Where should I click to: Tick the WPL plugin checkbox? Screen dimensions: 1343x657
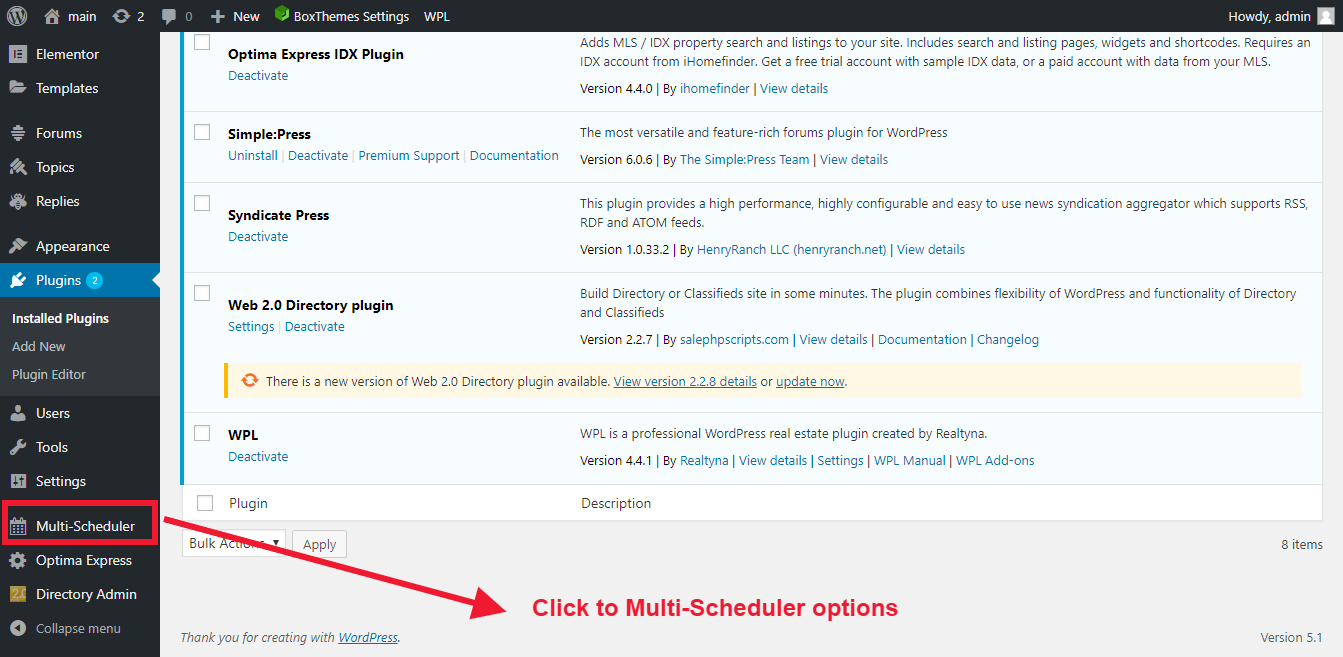[x=202, y=433]
